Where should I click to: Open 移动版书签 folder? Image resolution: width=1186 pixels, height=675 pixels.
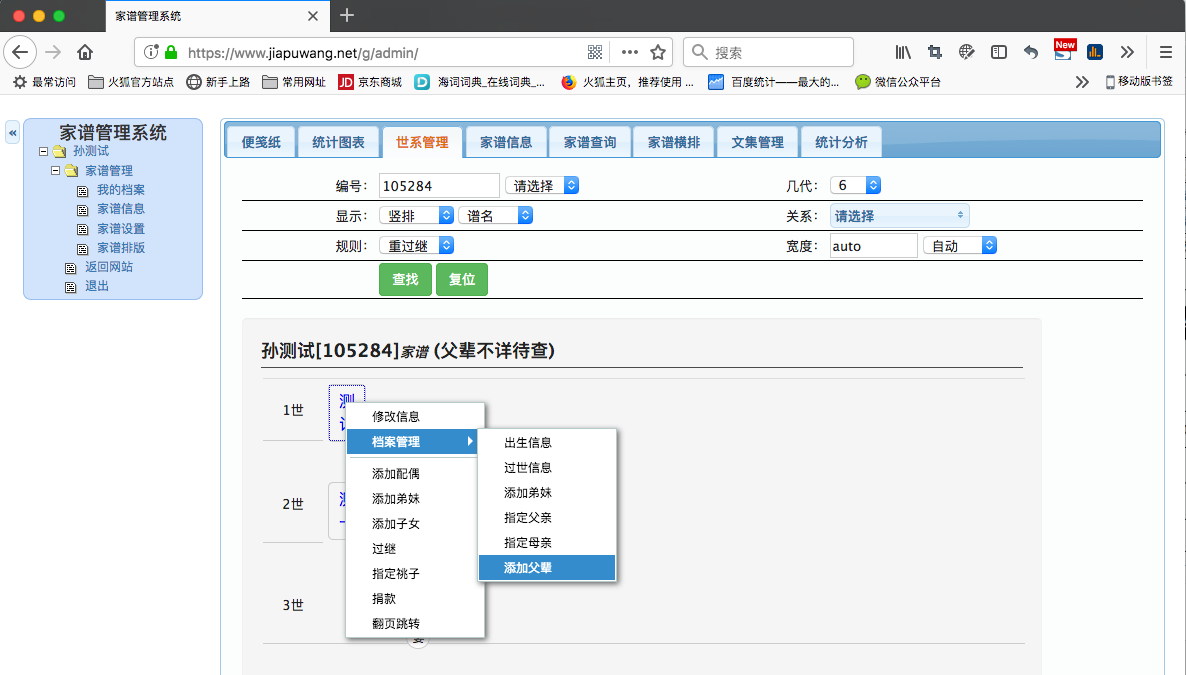point(1139,82)
